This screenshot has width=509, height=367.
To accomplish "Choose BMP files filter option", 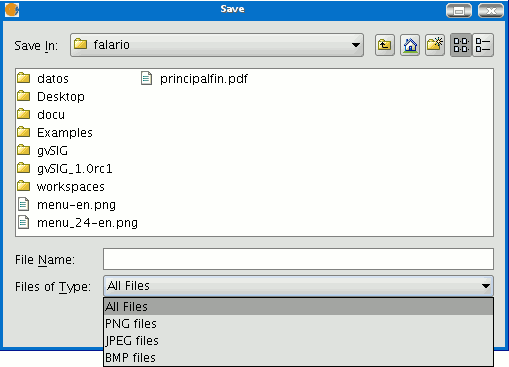I will [x=298, y=358].
